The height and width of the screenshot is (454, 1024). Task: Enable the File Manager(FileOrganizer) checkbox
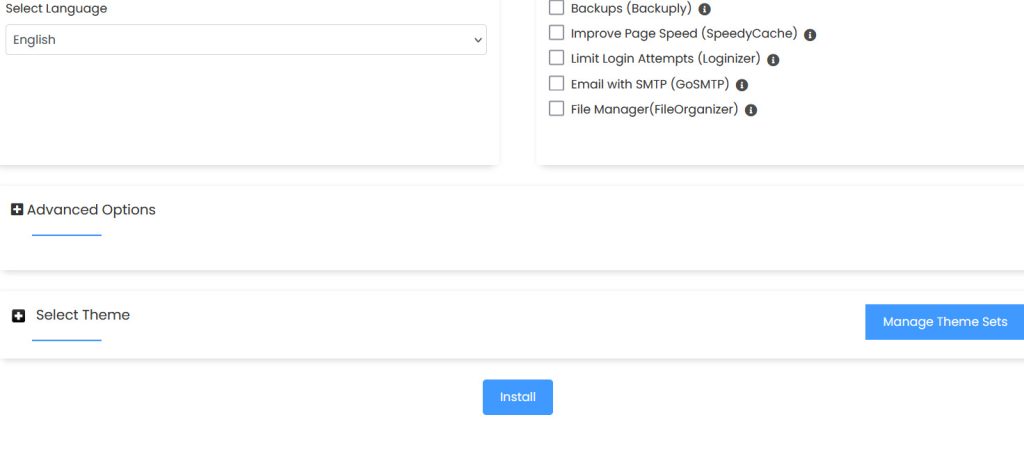(x=556, y=109)
